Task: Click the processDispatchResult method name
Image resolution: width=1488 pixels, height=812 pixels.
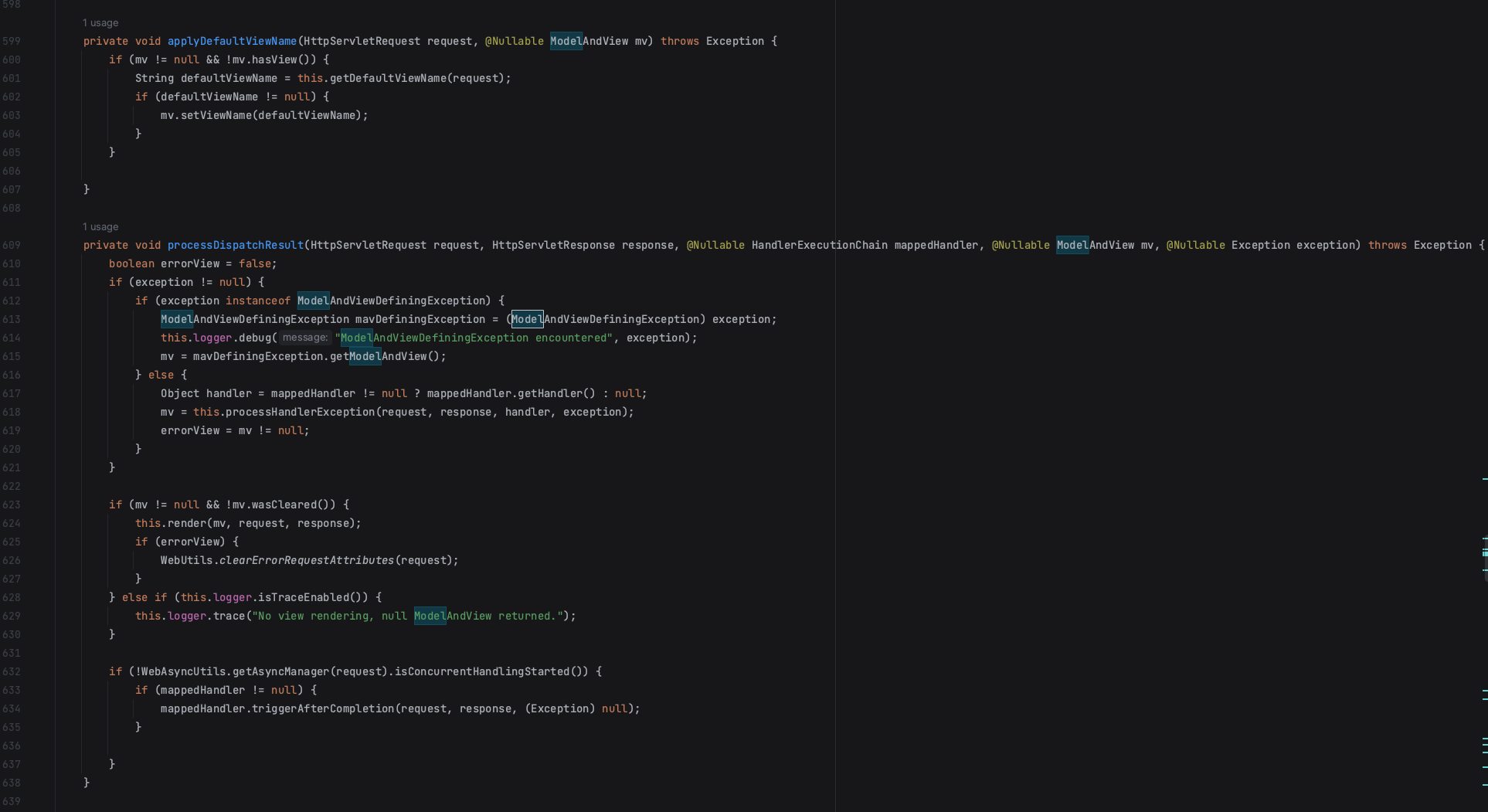Action: pos(236,245)
